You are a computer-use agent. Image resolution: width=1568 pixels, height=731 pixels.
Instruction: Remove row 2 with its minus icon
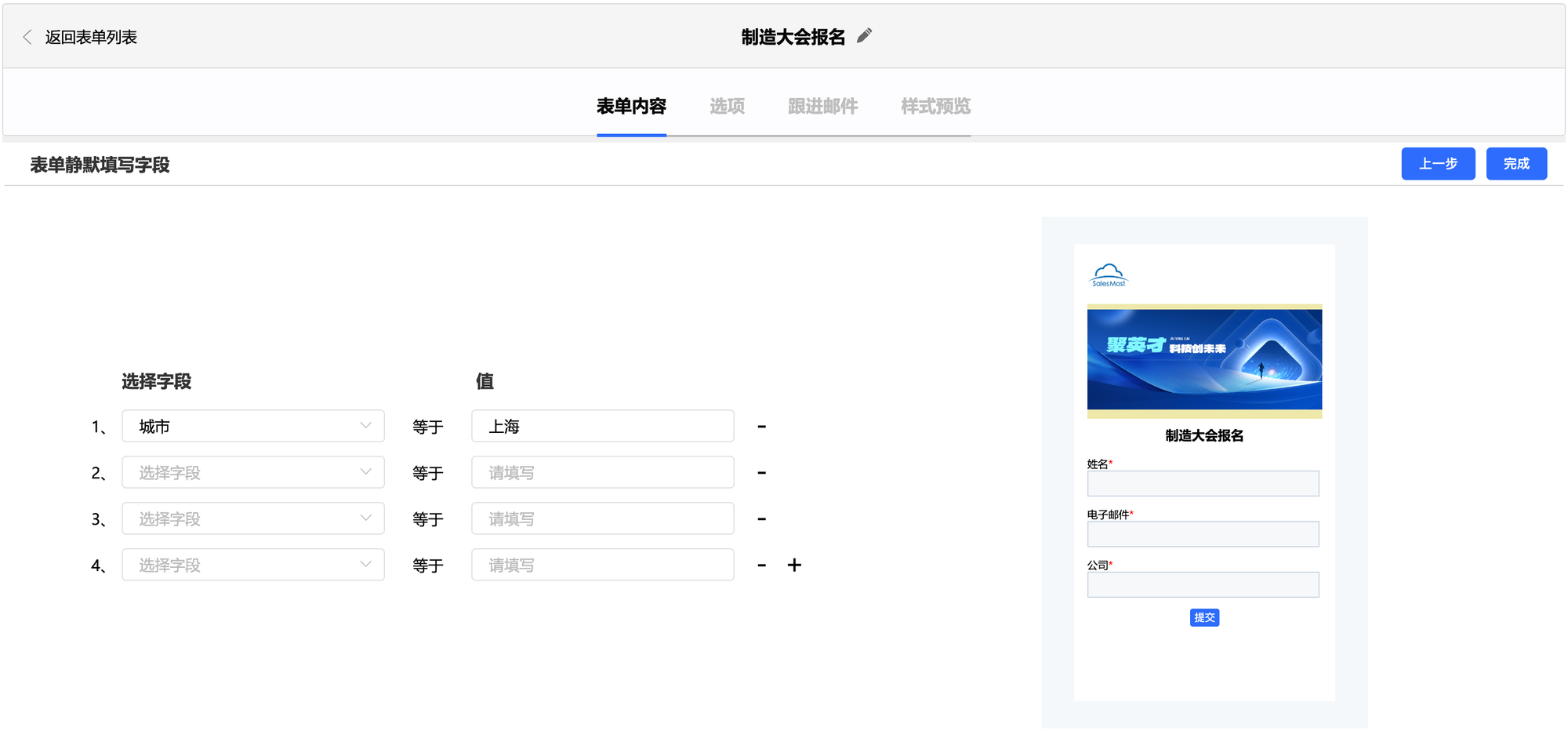(x=761, y=473)
